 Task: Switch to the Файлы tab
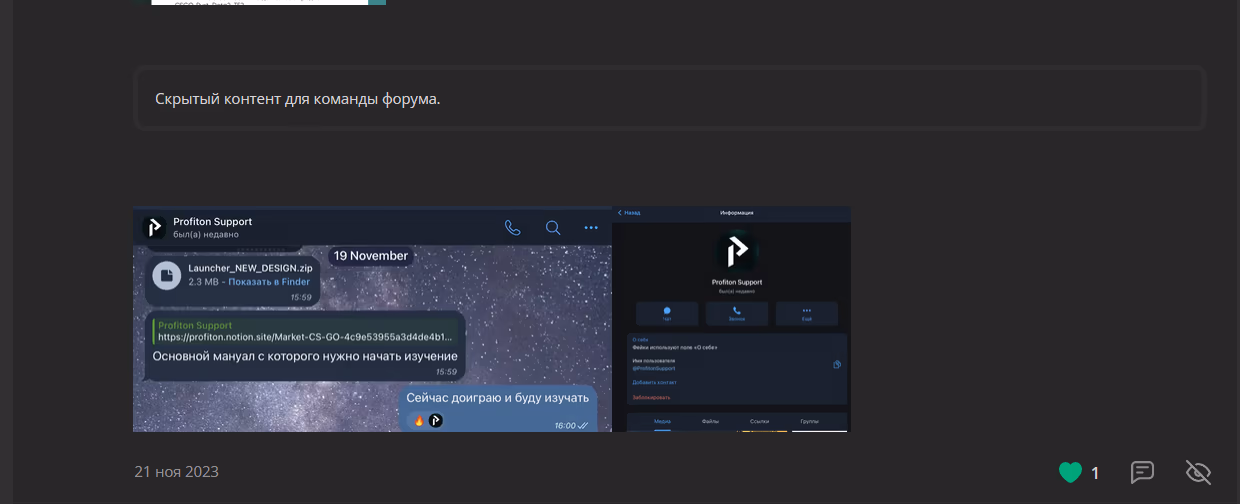pyautogui.click(x=710, y=422)
